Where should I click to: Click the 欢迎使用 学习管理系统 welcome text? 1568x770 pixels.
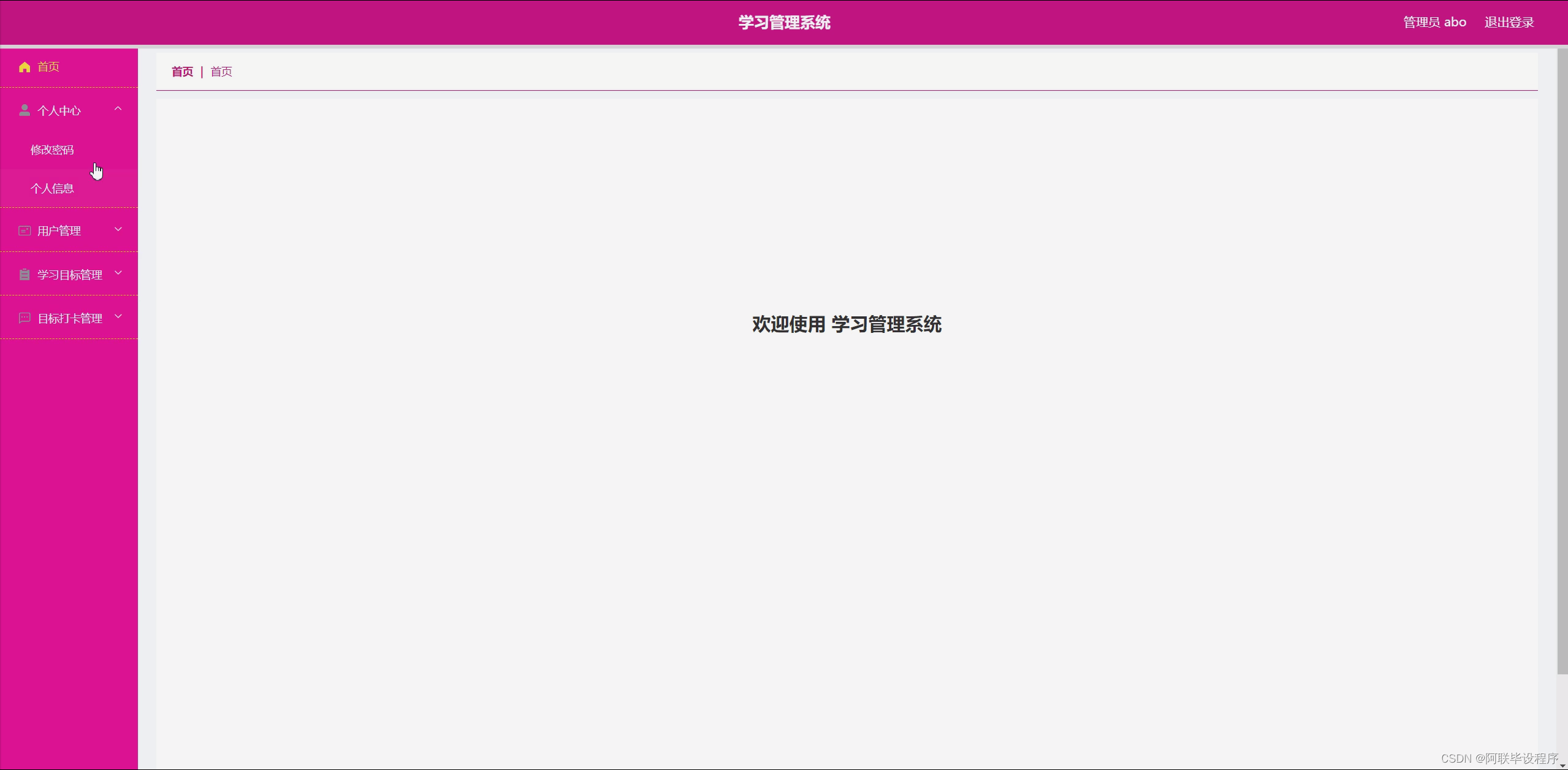tap(846, 324)
